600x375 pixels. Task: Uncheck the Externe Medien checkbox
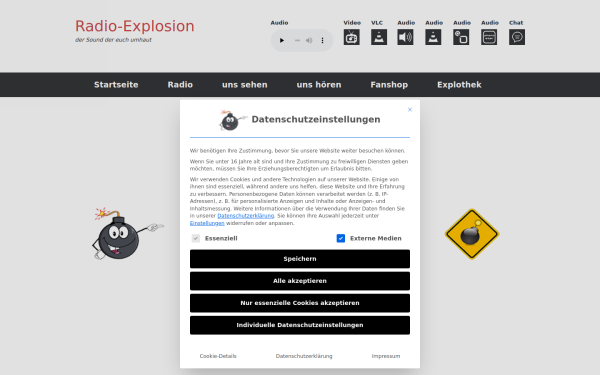(x=341, y=238)
